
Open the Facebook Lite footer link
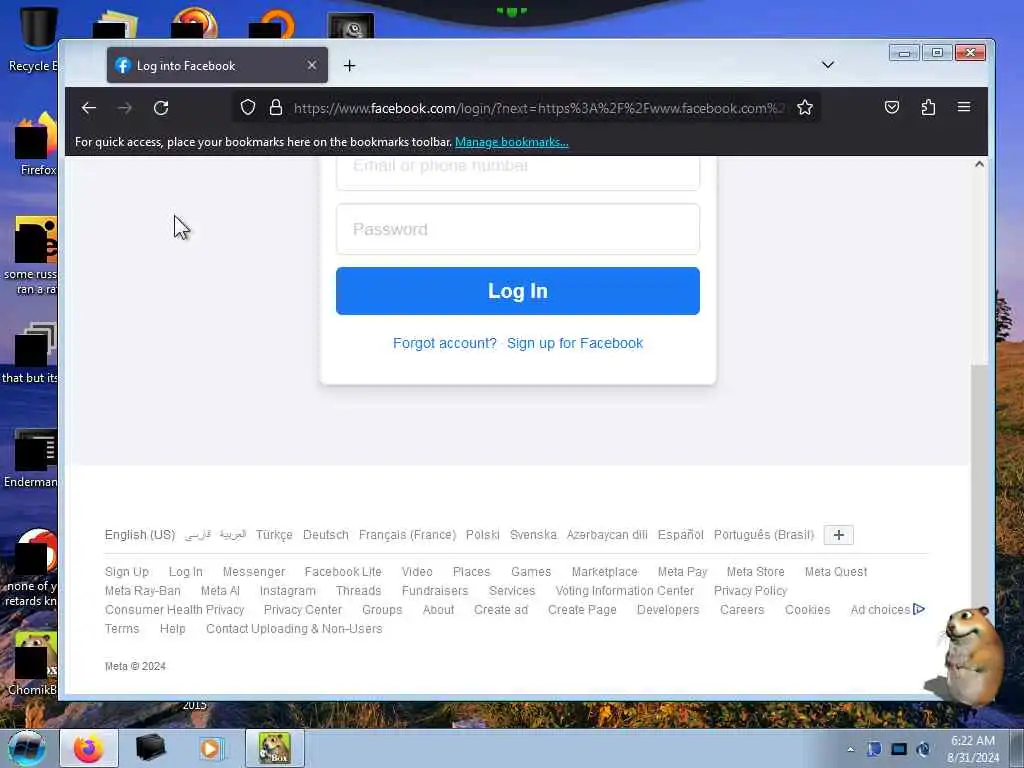[343, 572]
